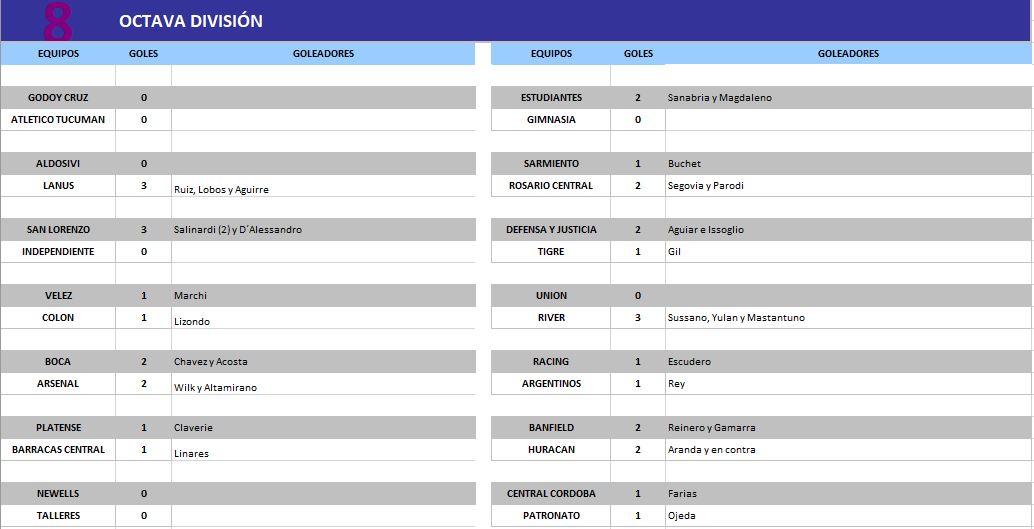Viewport: 1034px width, 529px height.
Task: Click the cell 'Segovia y Parodi'
Action: tap(849, 185)
